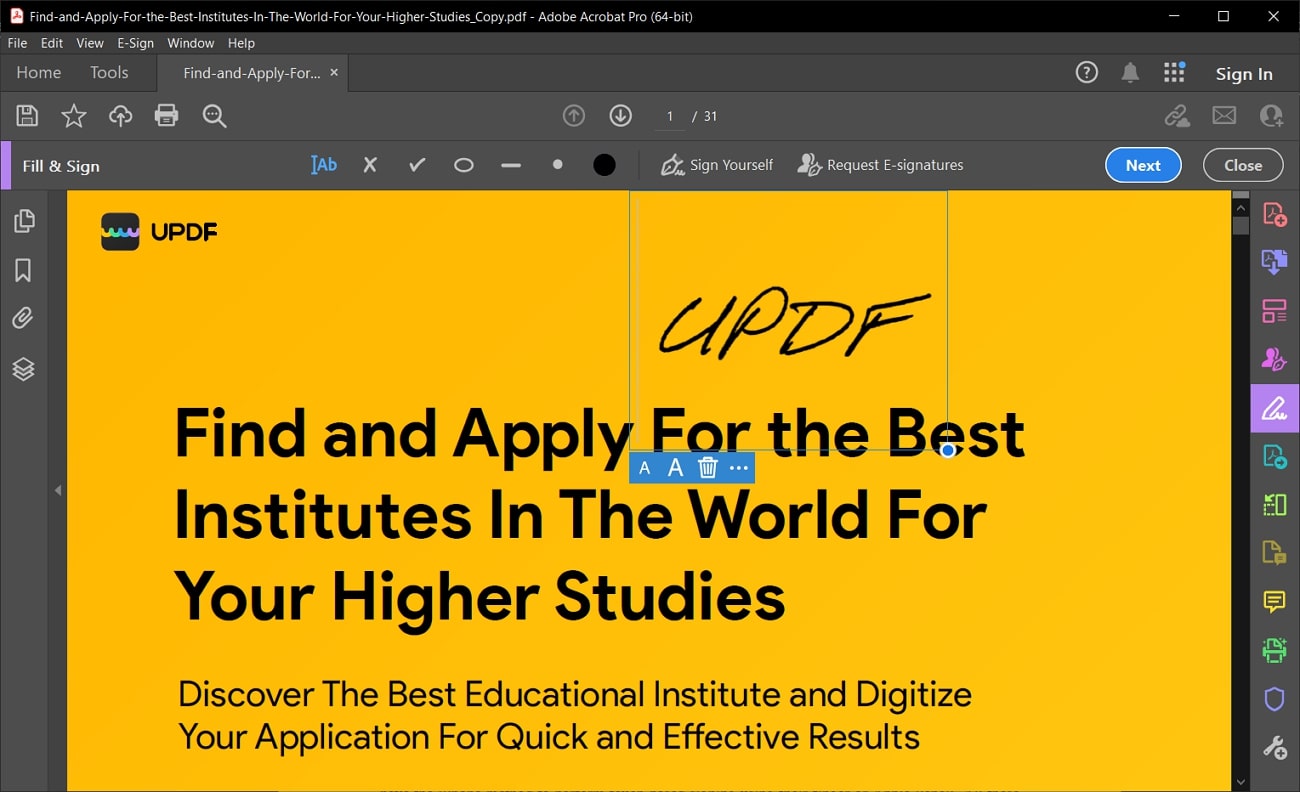This screenshot has height=792, width=1300.
Task: Click Sign In at top right
Action: [1244, 73]
